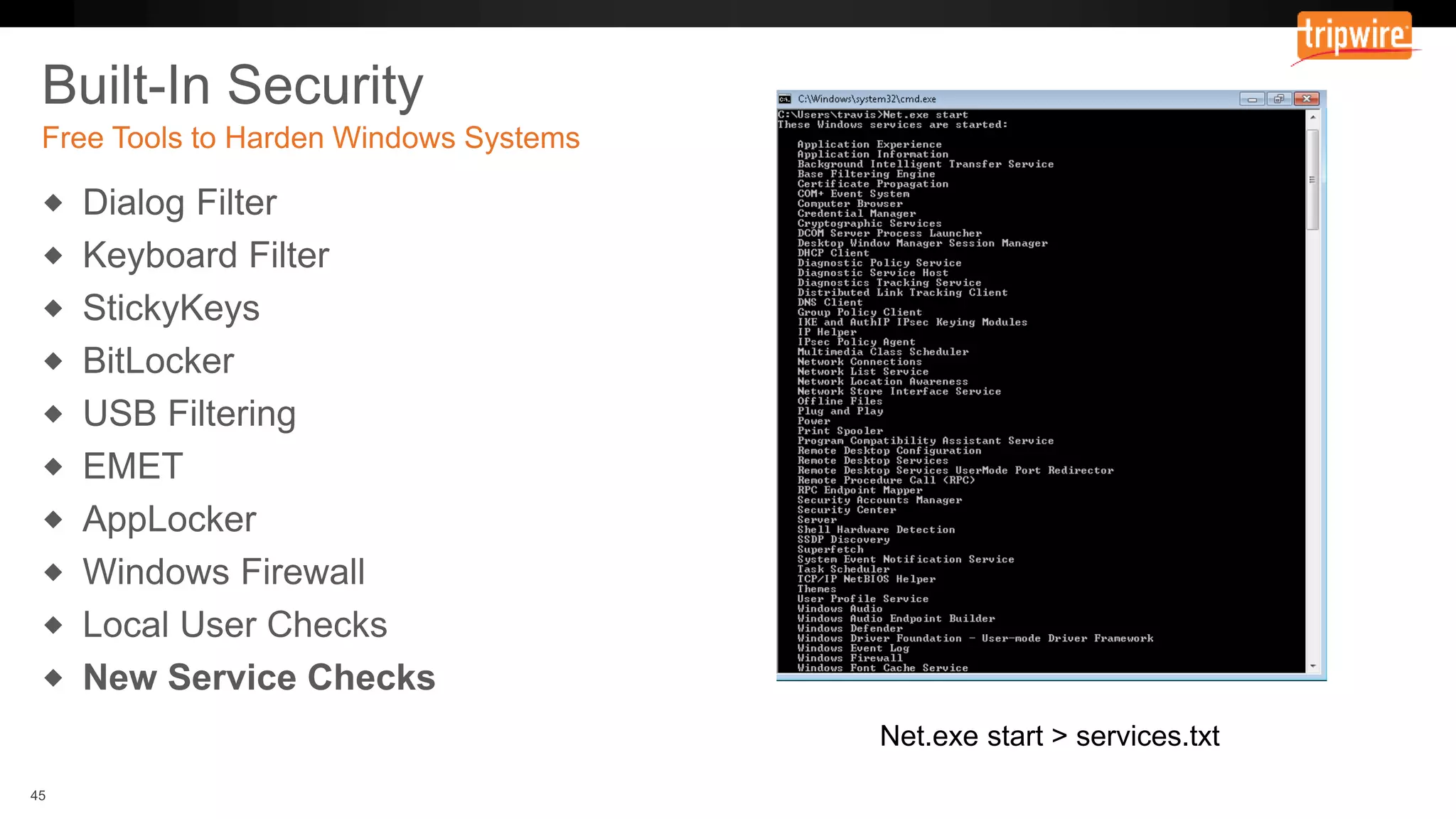Click the Built-In Security heading
Screen dimensions: 1456x819
(232, 86)
